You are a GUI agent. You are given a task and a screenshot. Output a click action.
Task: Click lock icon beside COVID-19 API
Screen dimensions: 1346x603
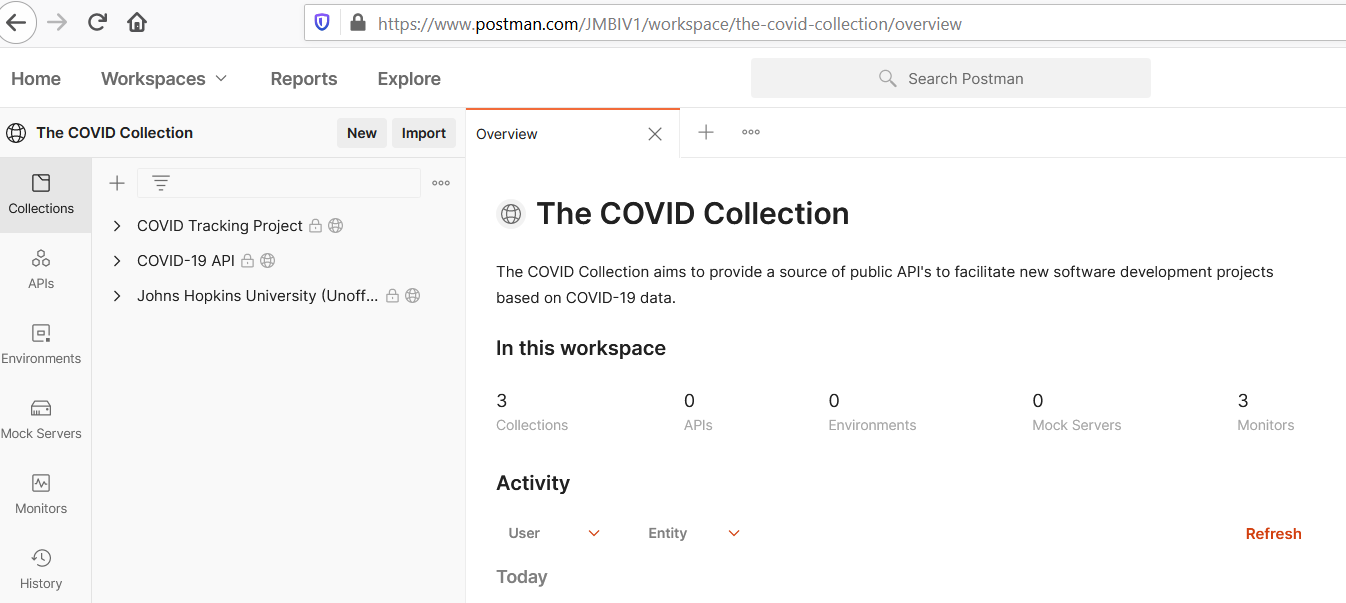coord(247,261)
